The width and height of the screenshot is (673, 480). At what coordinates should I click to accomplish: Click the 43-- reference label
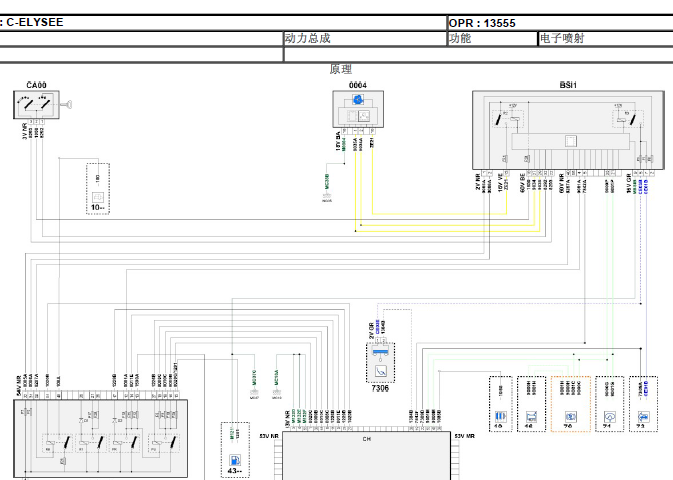point(235,471)
